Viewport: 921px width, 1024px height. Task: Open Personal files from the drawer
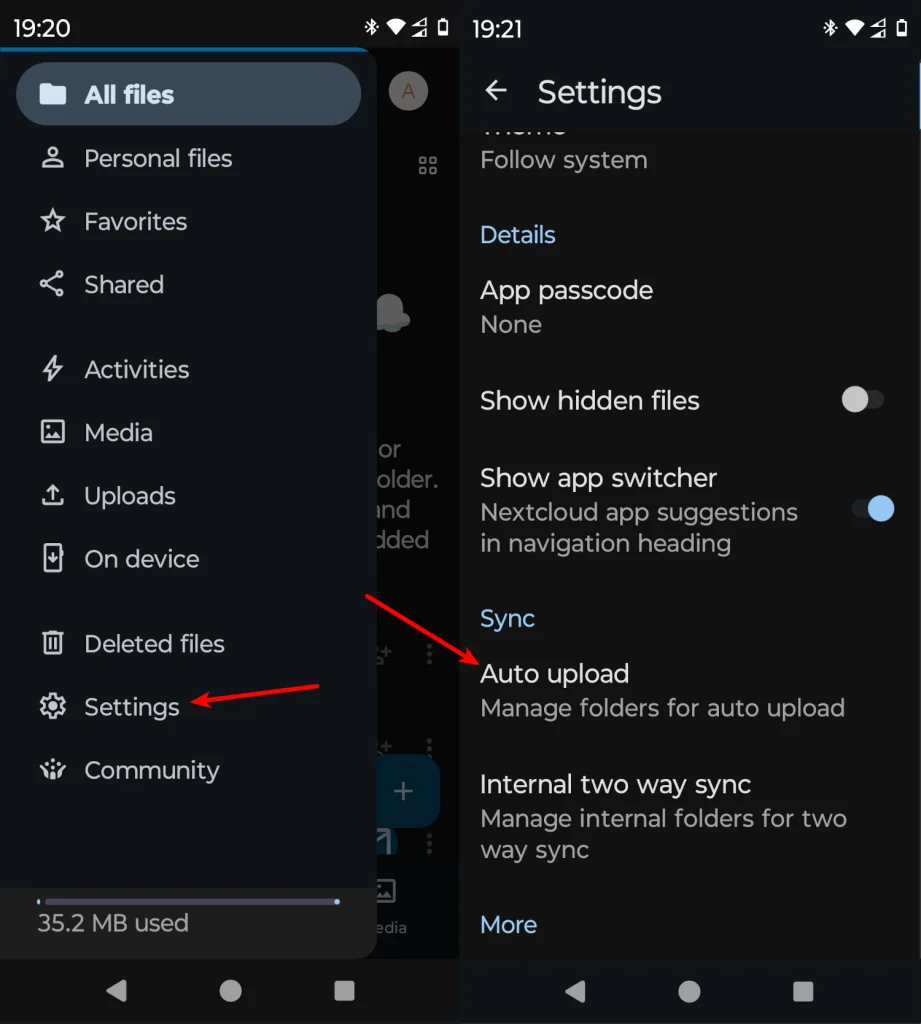pos(158,158)
